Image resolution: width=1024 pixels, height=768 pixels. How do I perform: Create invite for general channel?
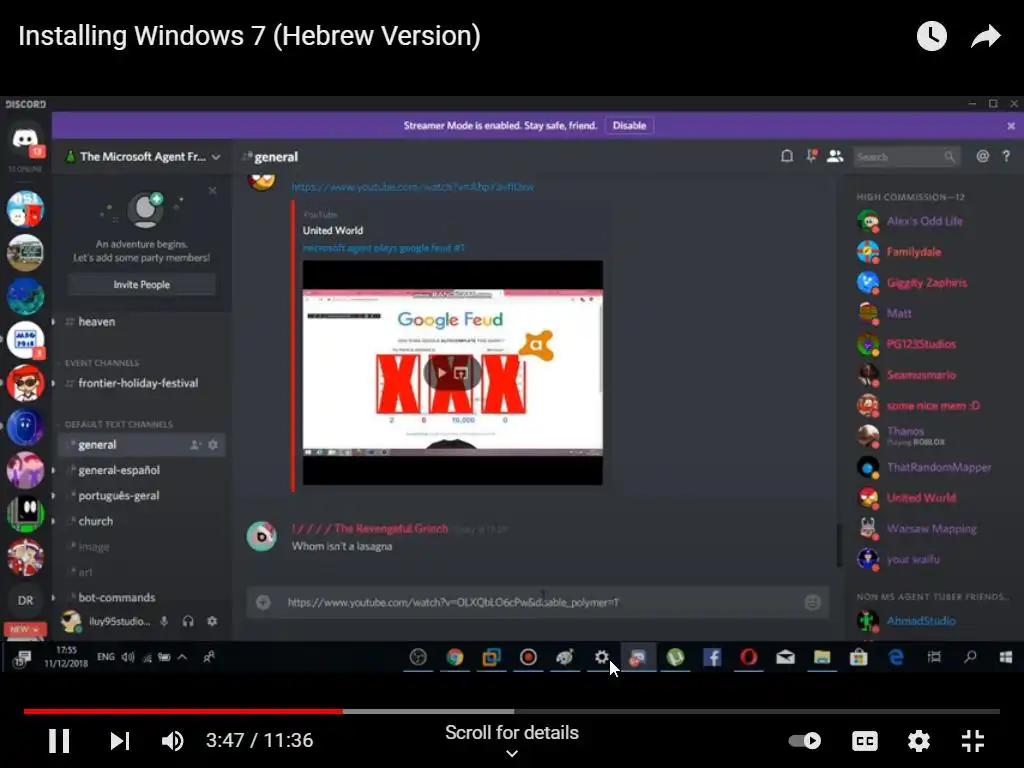pyautogui.click(x=195, y=445)
